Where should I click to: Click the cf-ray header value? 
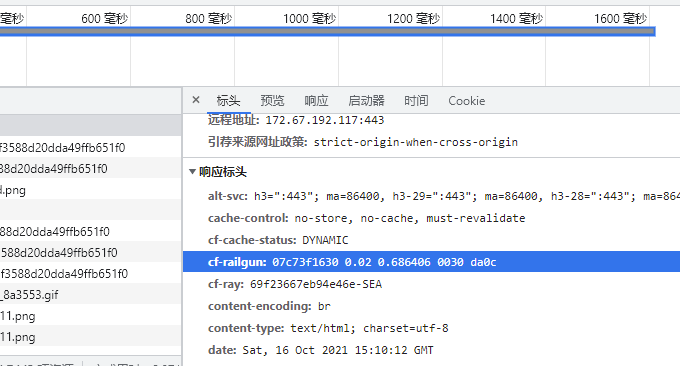click(x=316, y=284)
